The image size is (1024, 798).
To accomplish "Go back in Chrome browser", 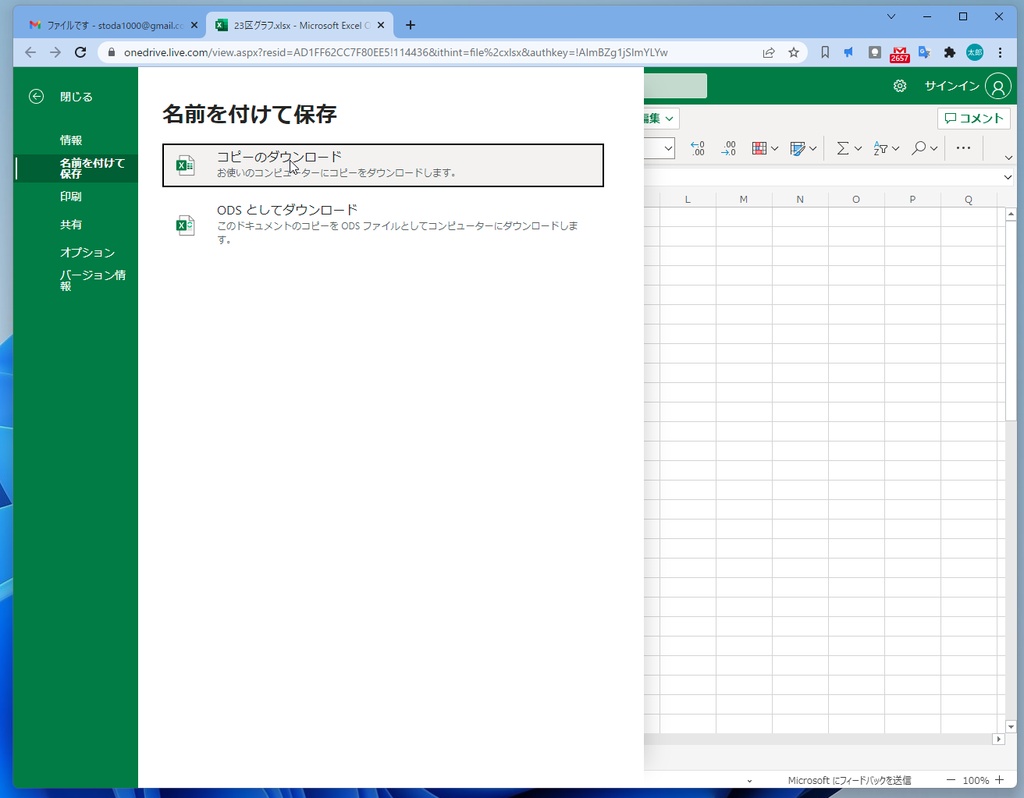I will [x=30, y=52].
